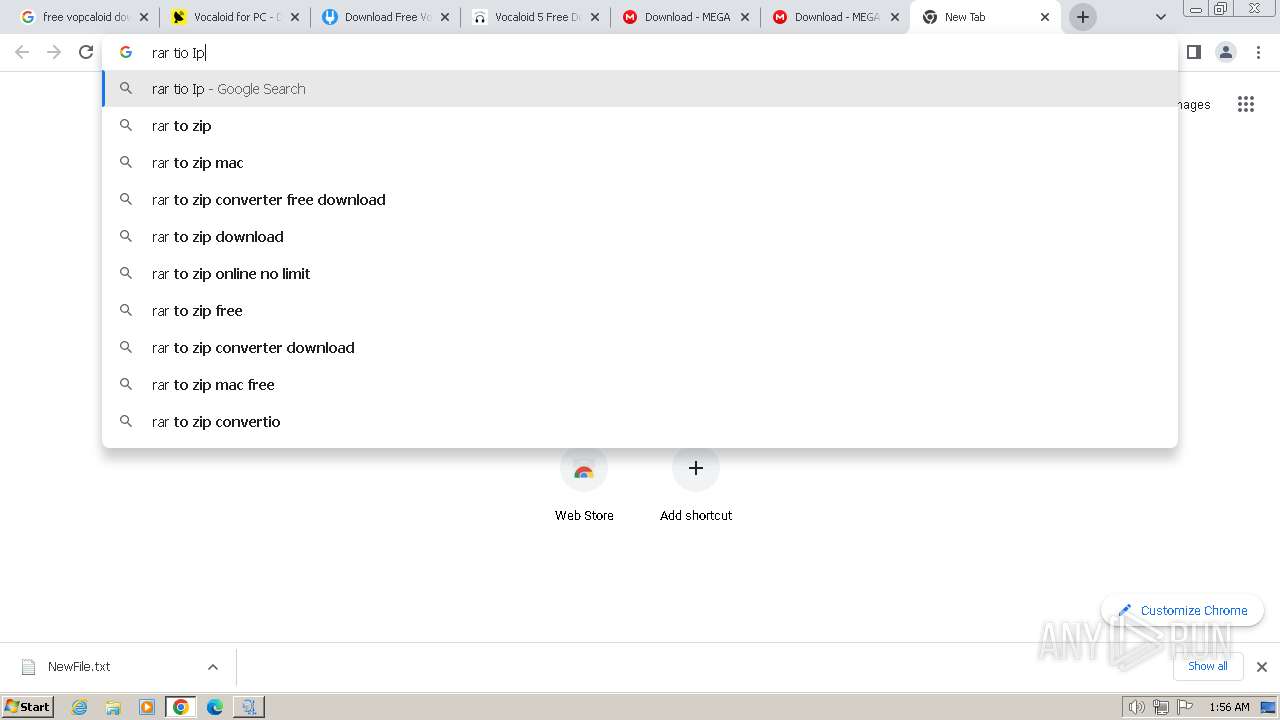Screen dimensions: 1280x720
Task: Click the browser back arrow
Action: click(x=22, y=52)
